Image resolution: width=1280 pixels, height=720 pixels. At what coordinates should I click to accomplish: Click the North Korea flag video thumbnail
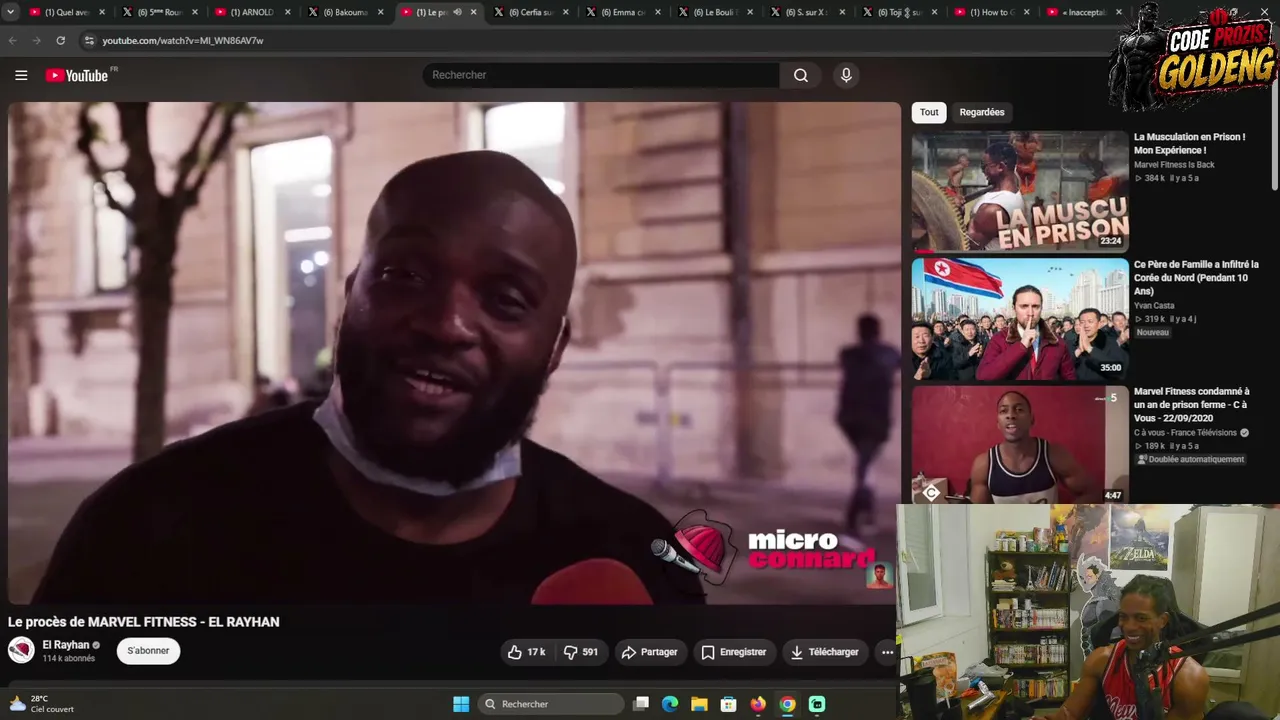[1020, 319]
